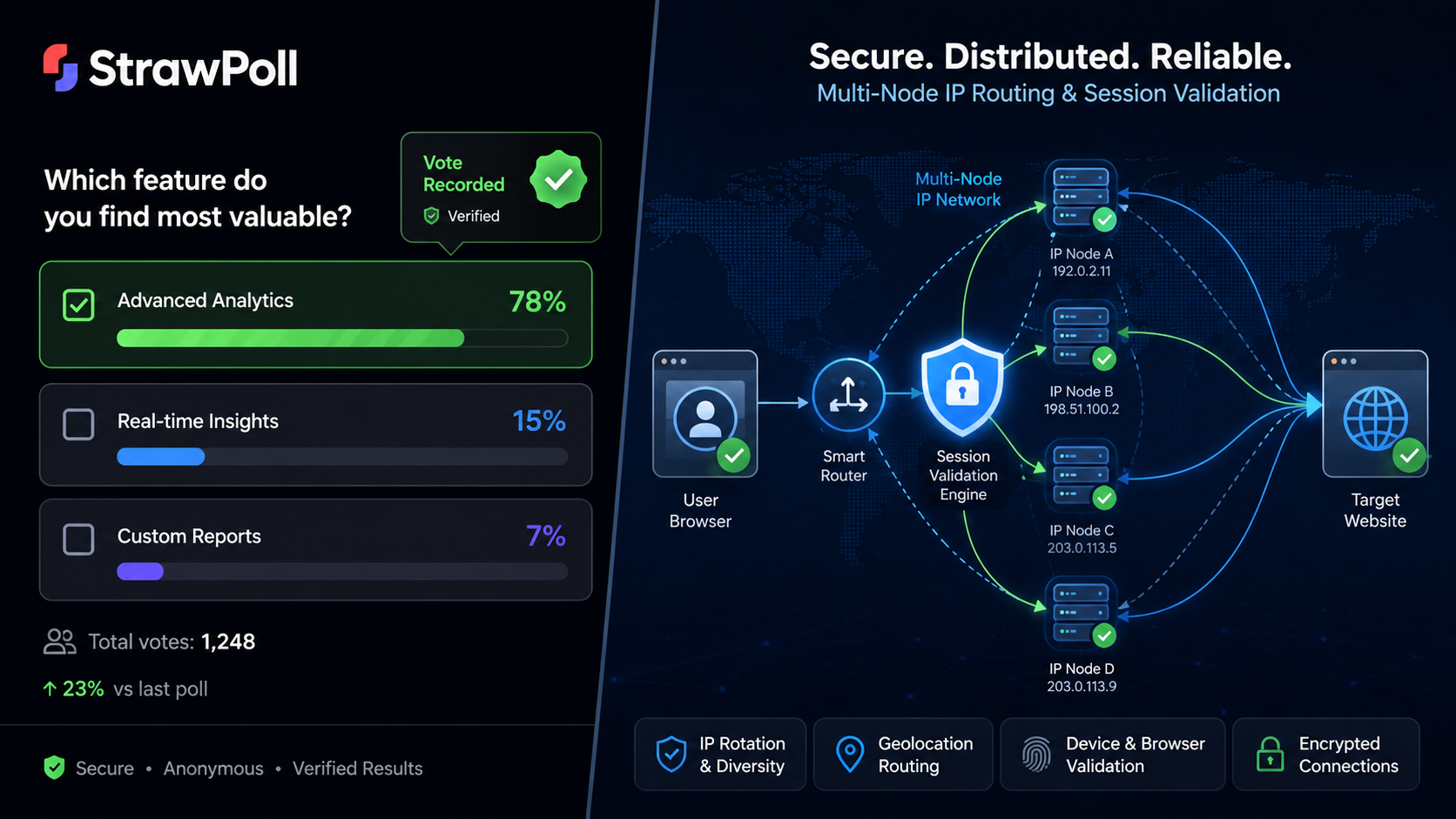Open the Encrypted Connections card
Image resolution: width=1456 pixels, height=819 pixels.
pyautogui.click(x=1326, y=754)
